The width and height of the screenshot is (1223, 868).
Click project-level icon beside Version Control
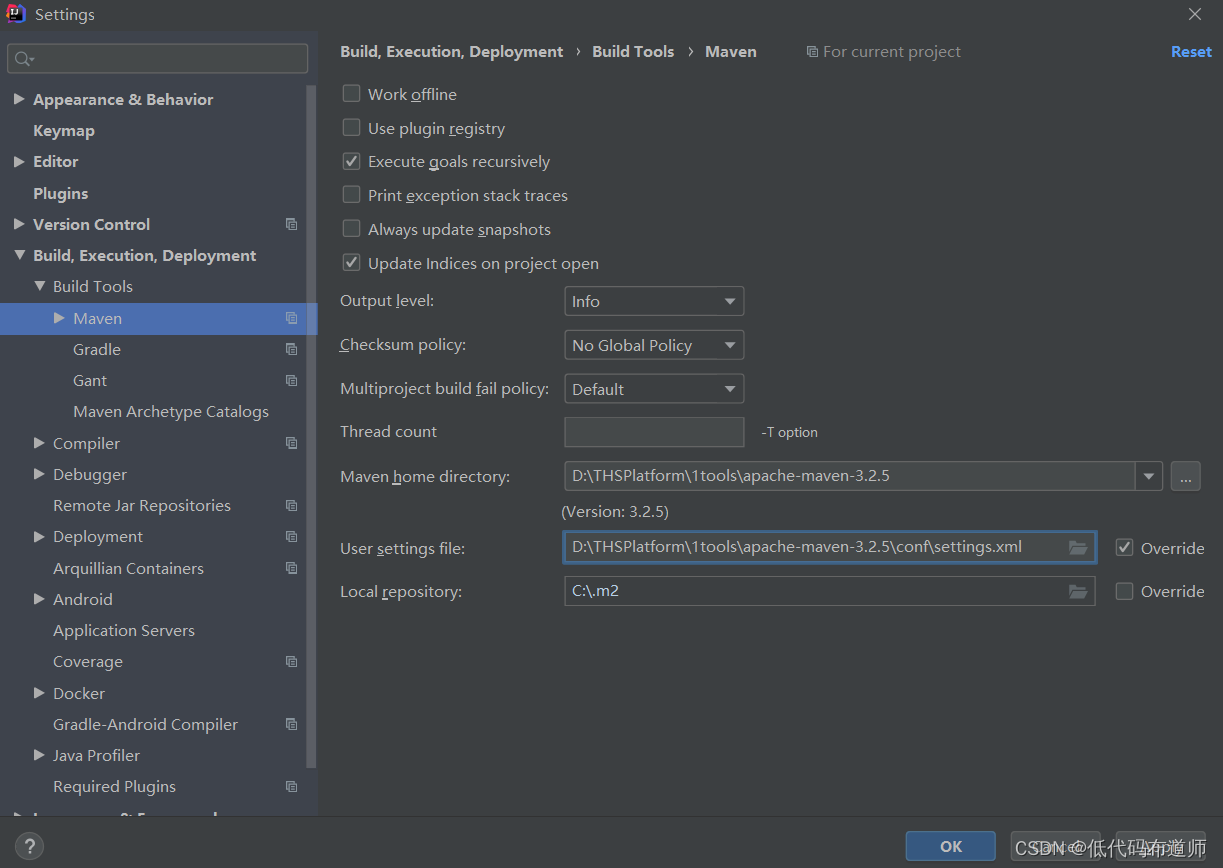(x=291, y=224)
